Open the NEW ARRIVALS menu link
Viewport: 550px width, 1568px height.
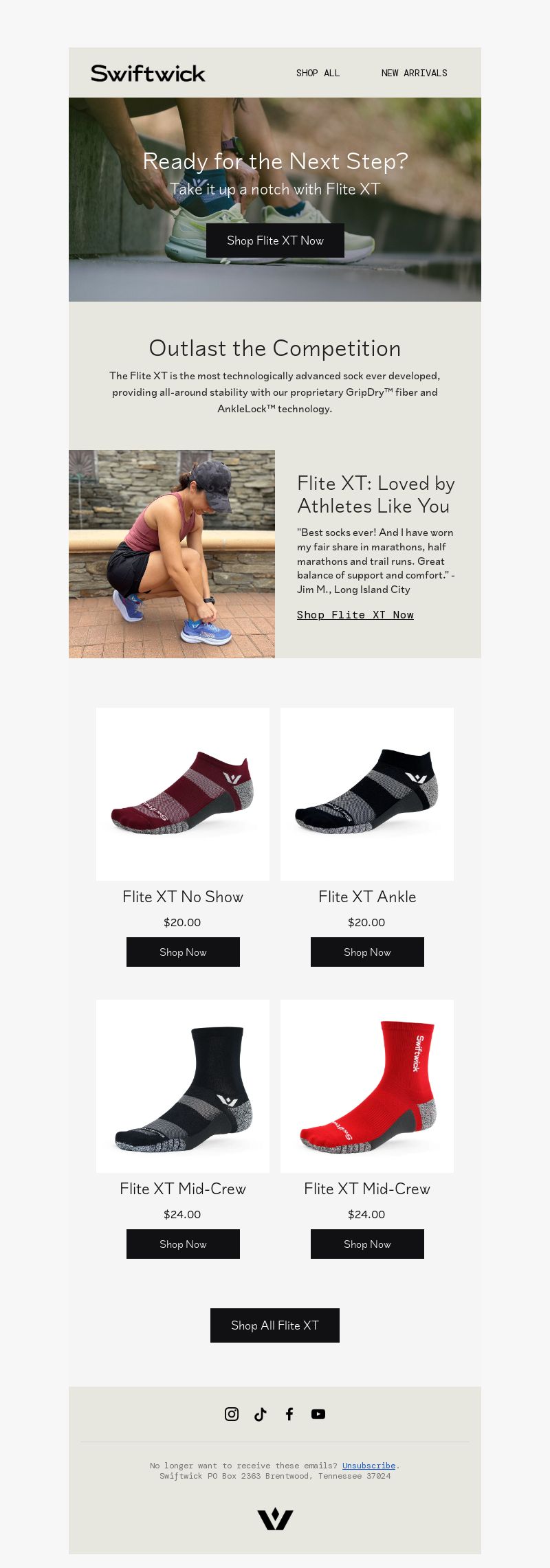point(415,73)
